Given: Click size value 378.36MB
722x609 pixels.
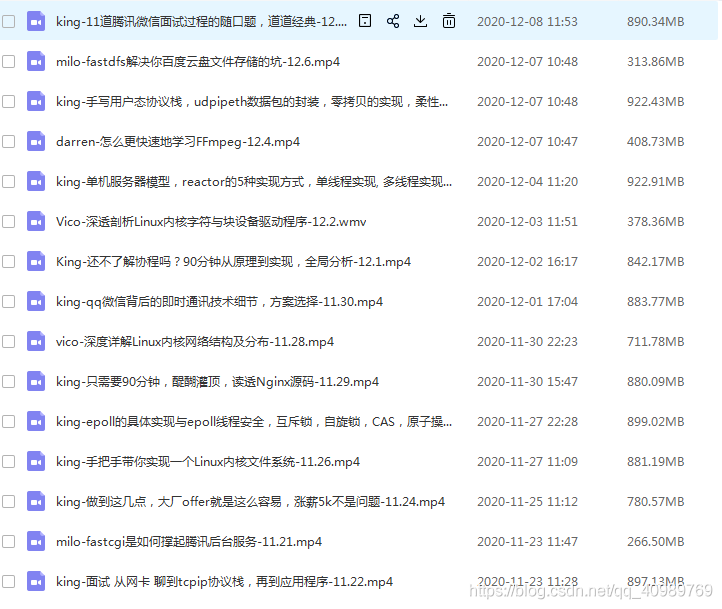Looking at the screenshot, I should [x=655, y=222].
